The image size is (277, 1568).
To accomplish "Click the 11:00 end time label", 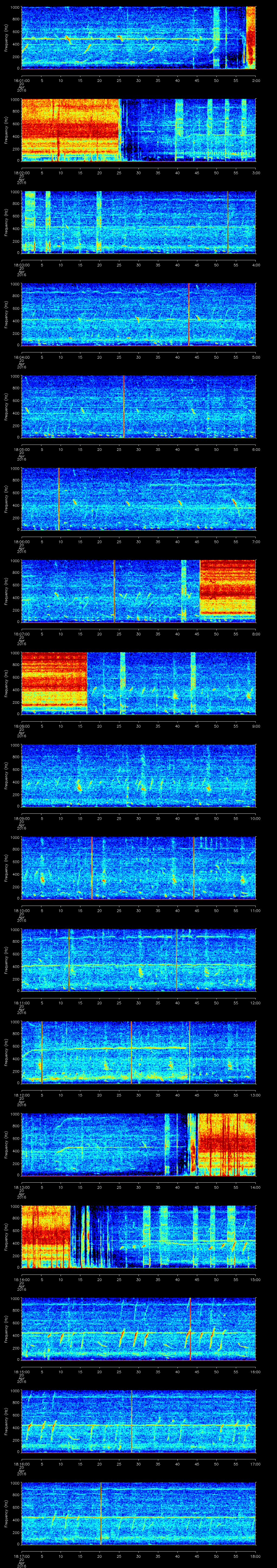I will (x=256, y=910).
